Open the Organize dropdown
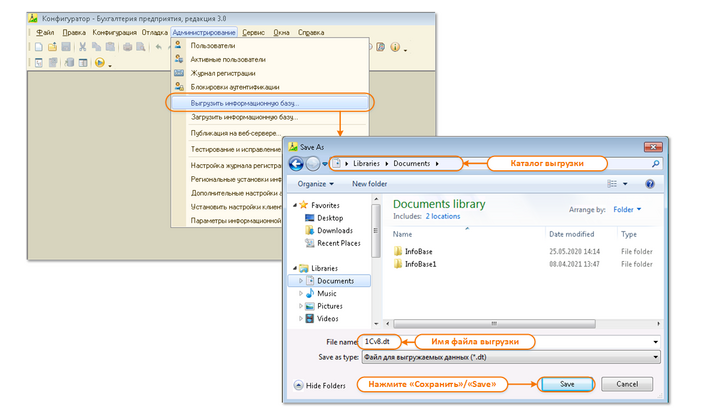This screenshot has width=701, height=417. (x=315, y=184)
